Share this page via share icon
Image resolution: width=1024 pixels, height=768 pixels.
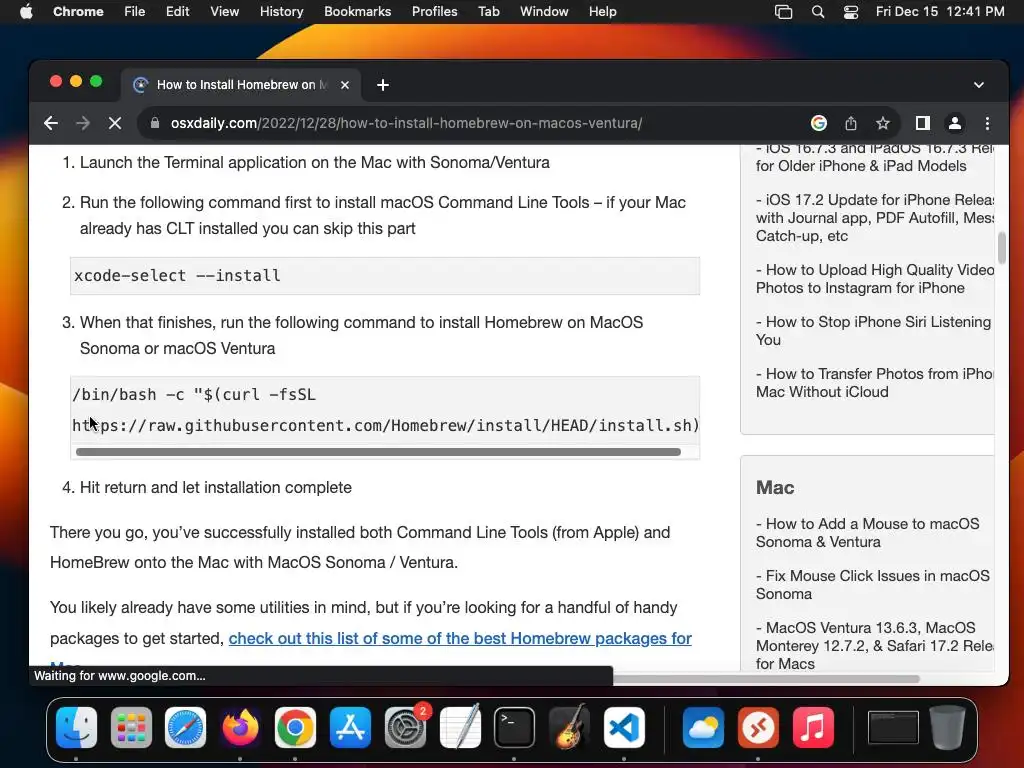point(850,123)
